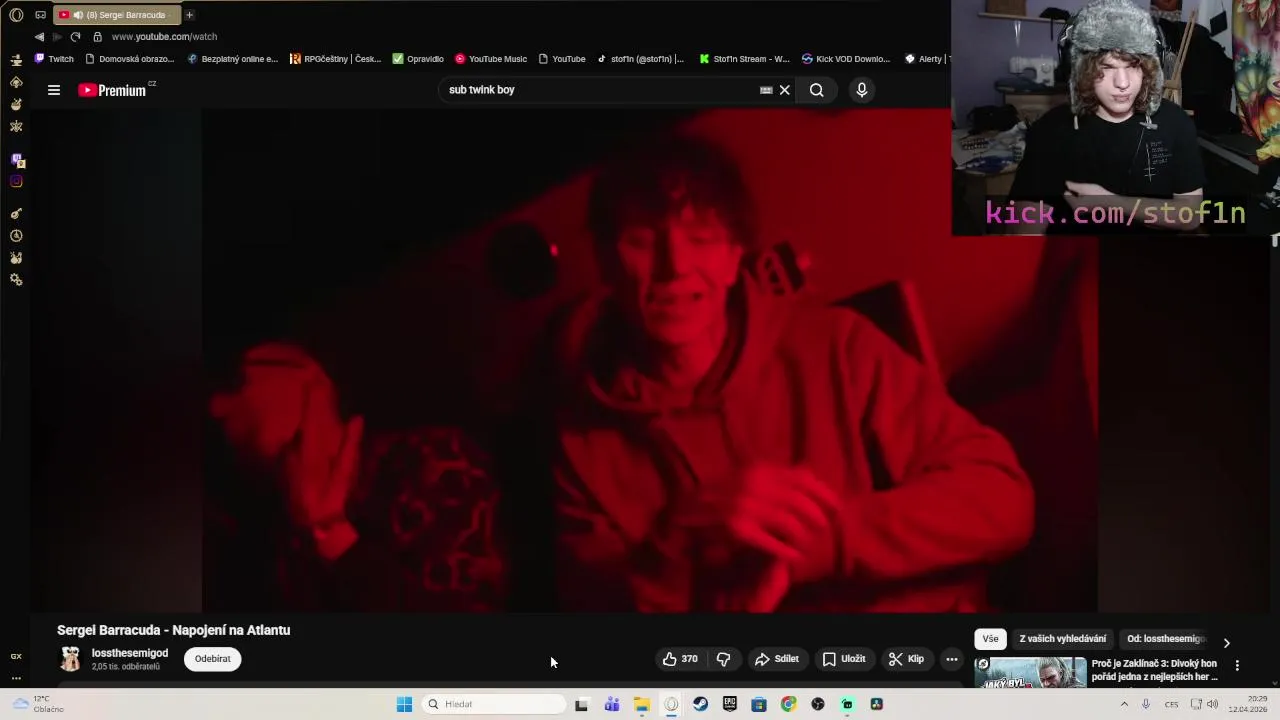1280x720 pixels.
Task: Open the Kick VOD Downlo... bookmark
Action: (x=845, y=59)
